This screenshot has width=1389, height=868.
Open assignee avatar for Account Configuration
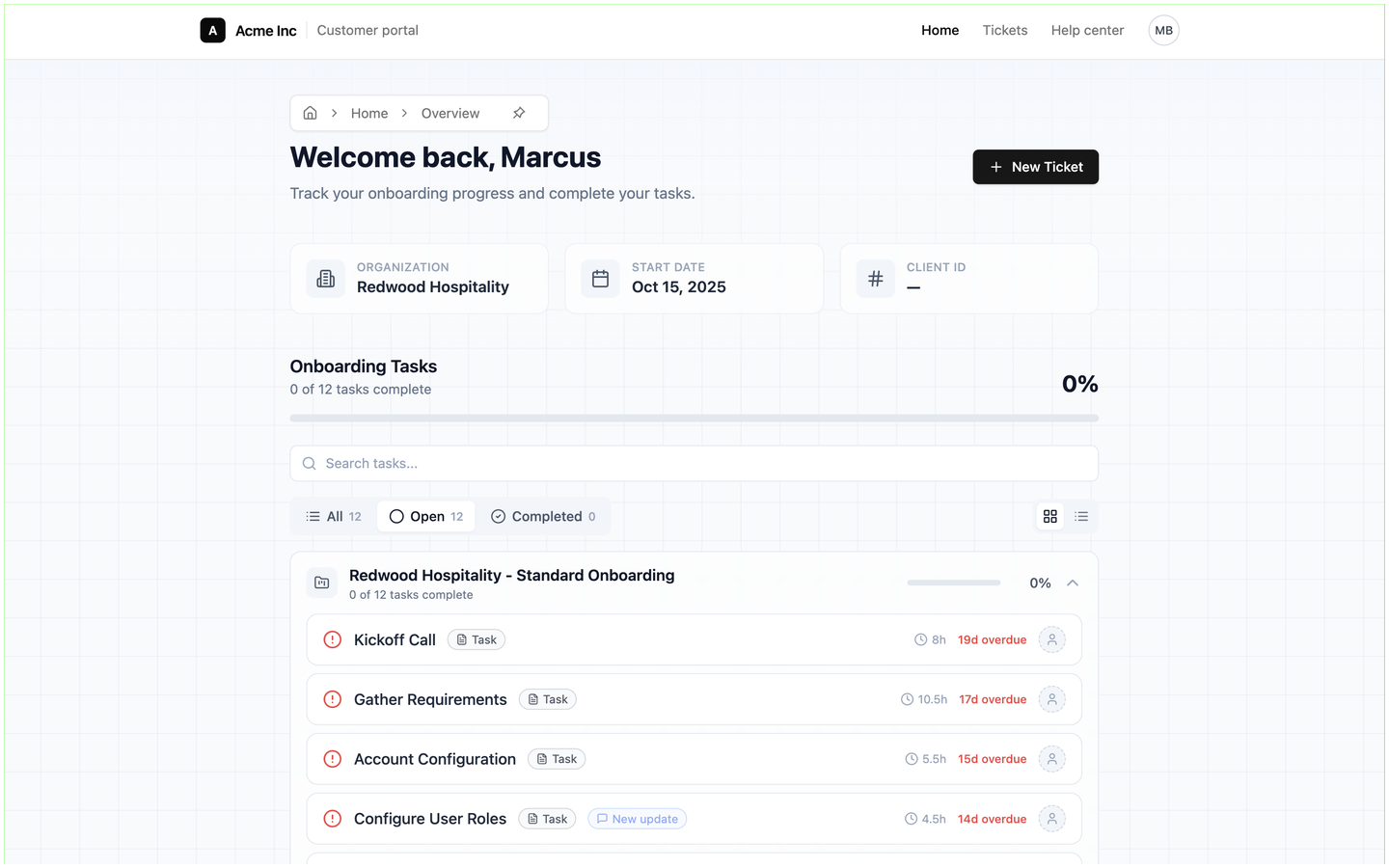point(1051,759)
